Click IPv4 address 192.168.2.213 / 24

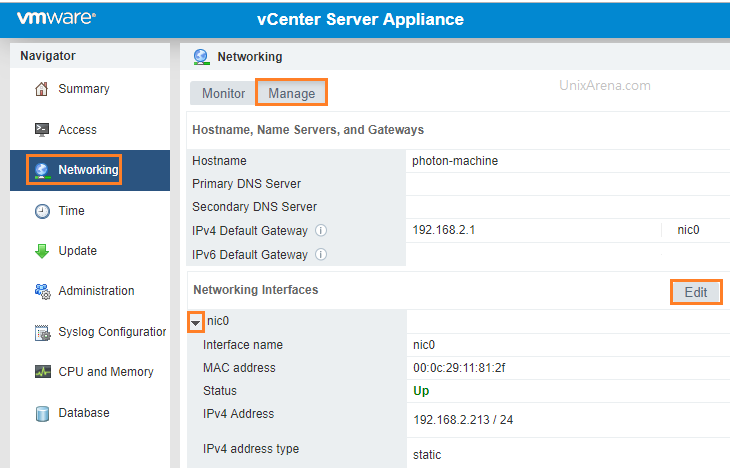pyautogui.click(x=463, y=420)
